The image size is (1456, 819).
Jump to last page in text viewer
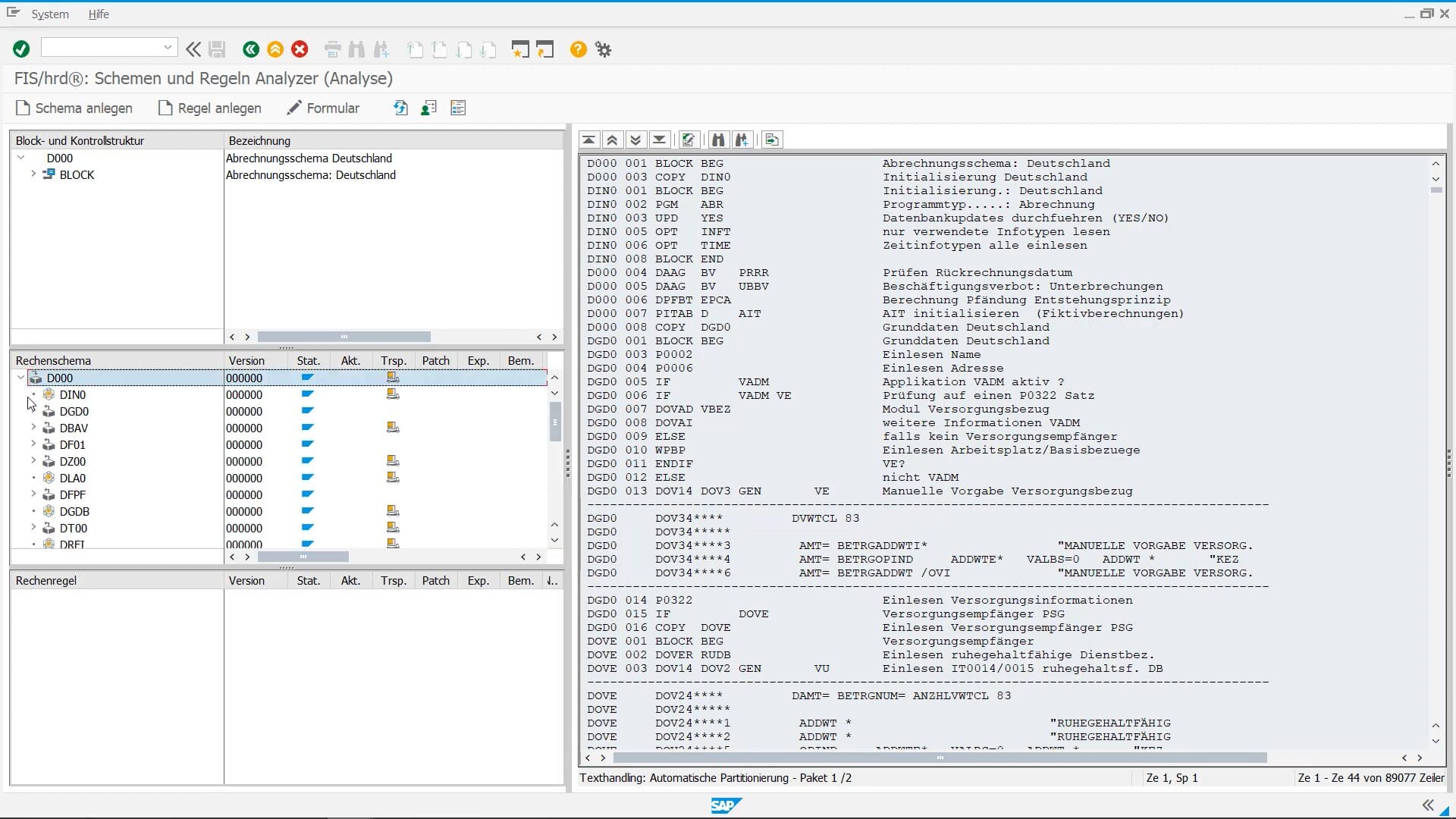659,140
